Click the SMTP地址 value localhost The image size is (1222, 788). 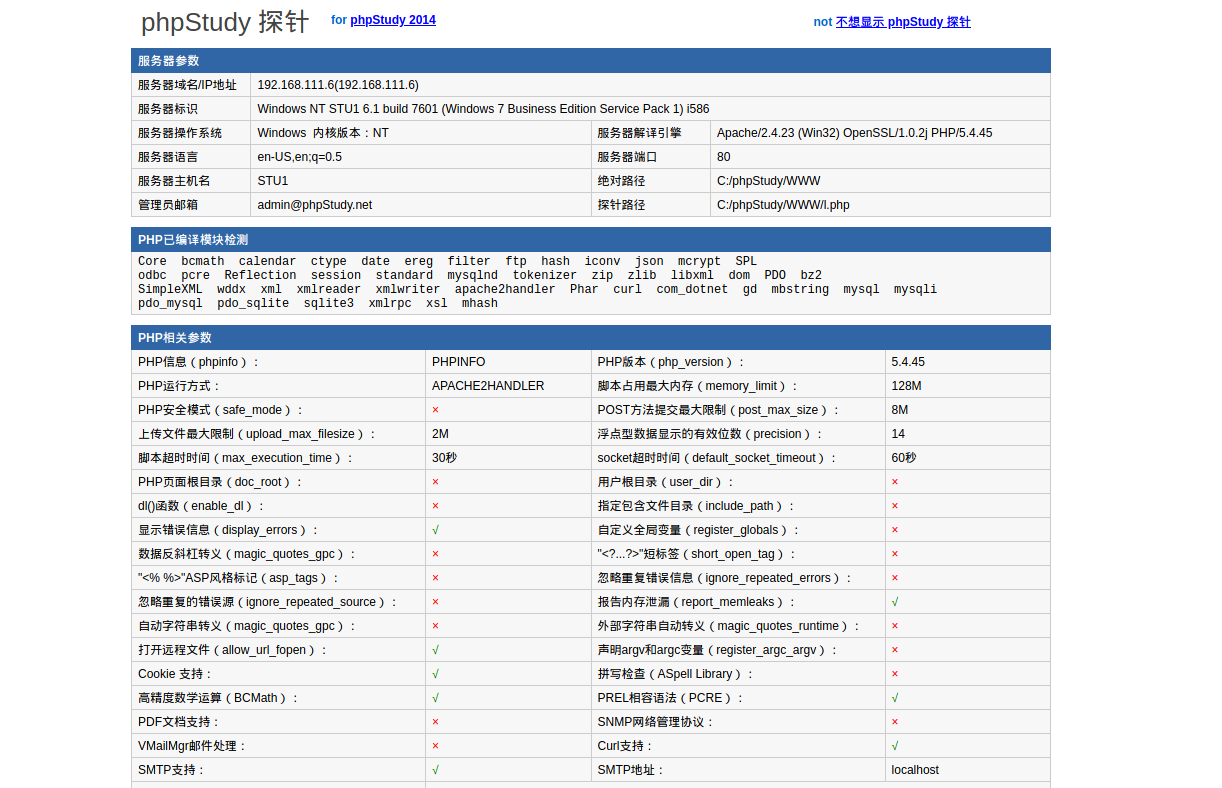[x=915, y=770]
